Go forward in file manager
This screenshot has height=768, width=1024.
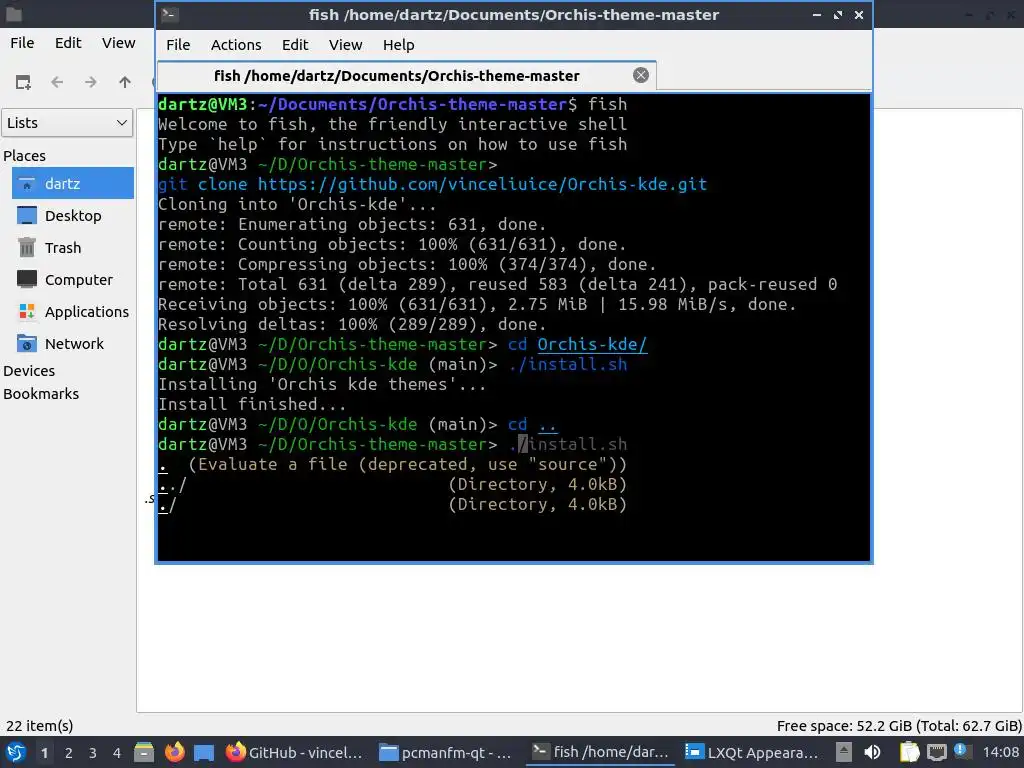pyautogui.click(x=91, y=82)
